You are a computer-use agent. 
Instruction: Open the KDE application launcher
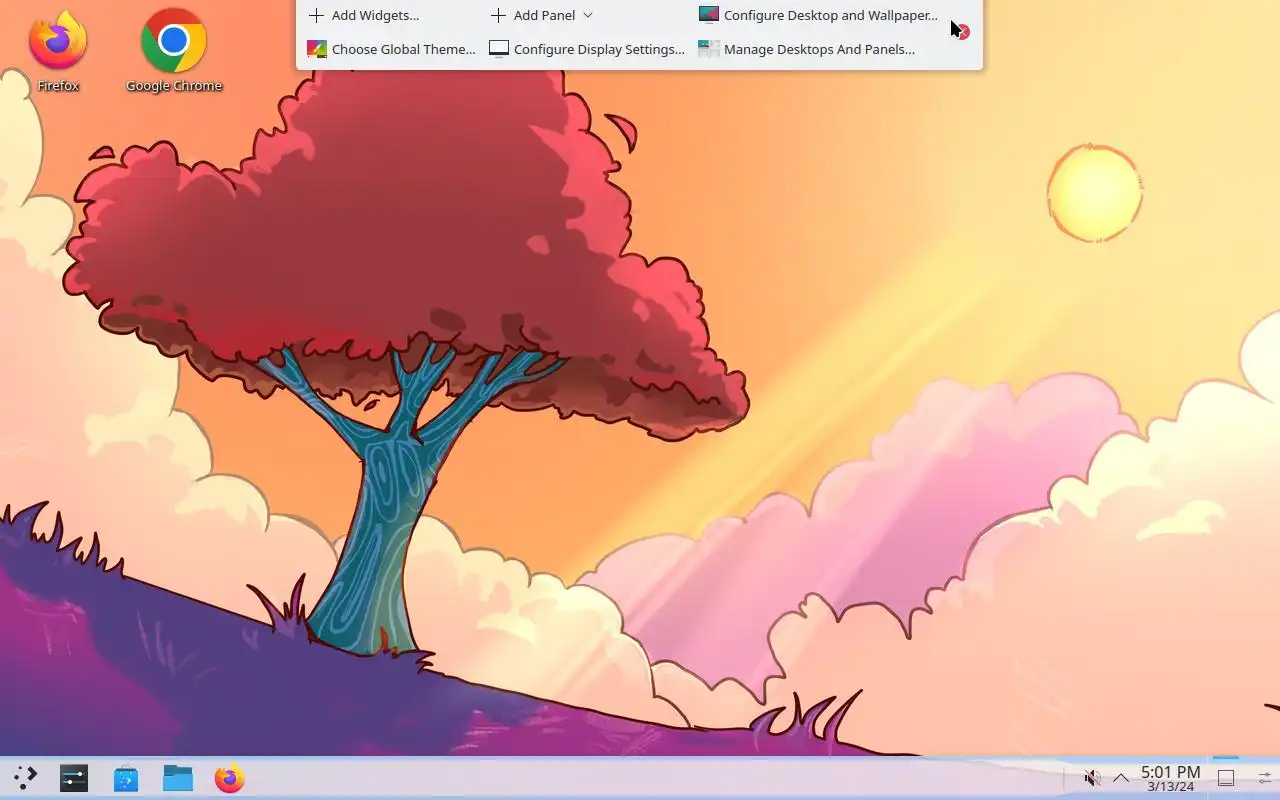(25, 778)
